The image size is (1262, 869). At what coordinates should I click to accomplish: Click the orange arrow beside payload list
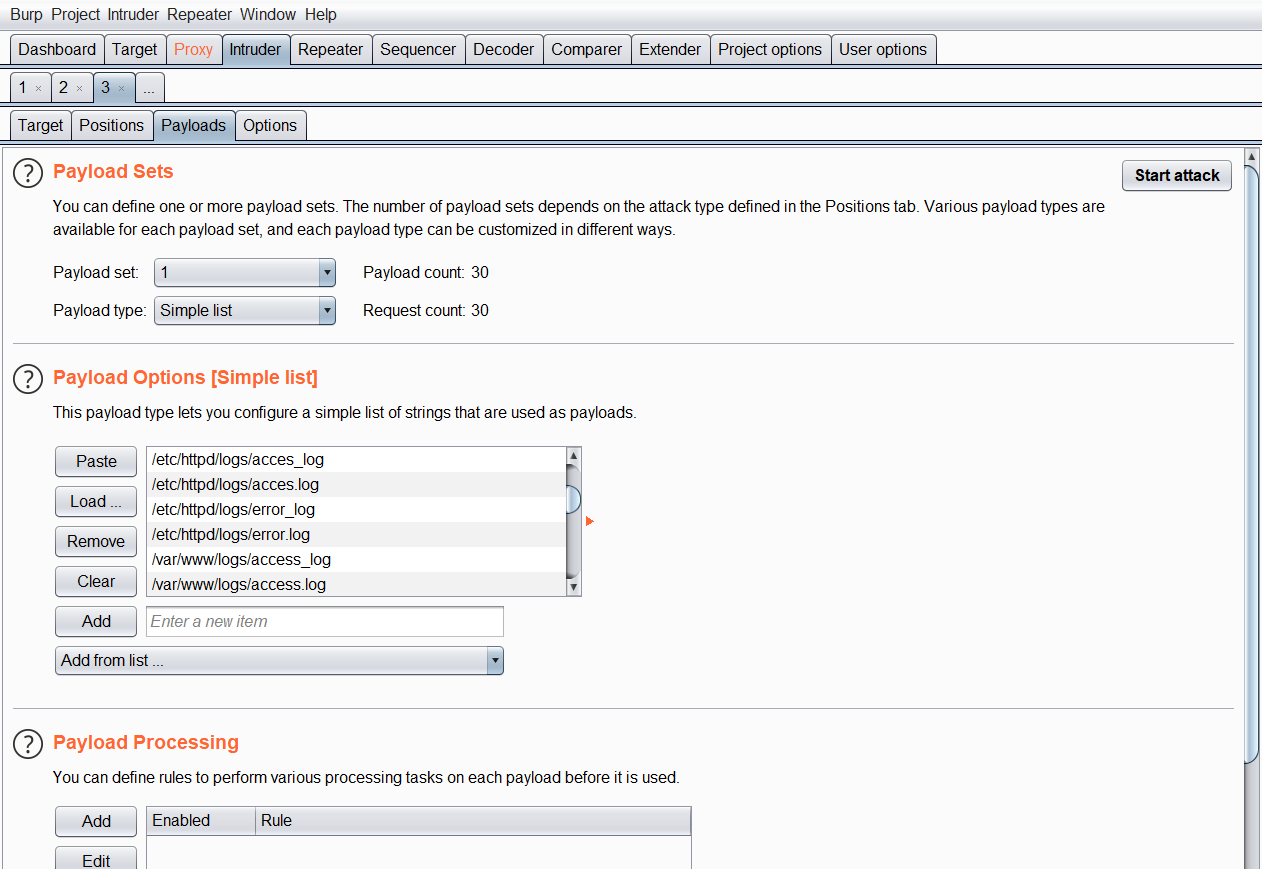pos(590,521)
